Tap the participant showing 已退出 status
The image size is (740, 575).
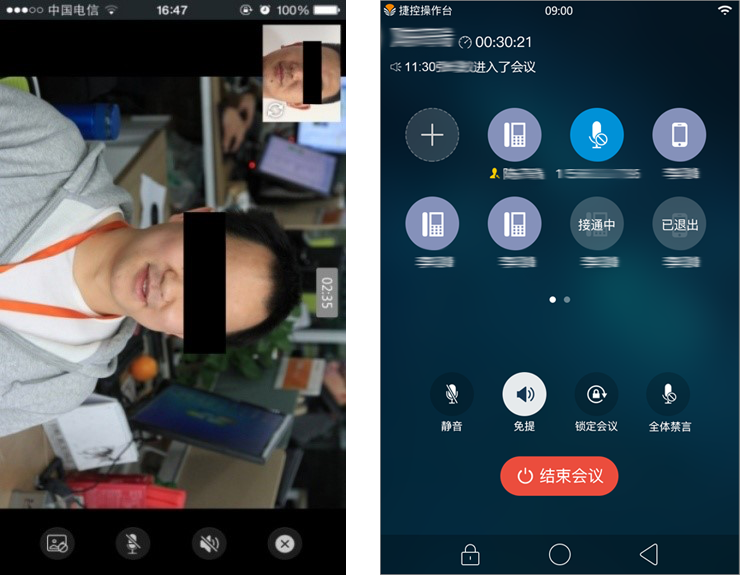678,224
